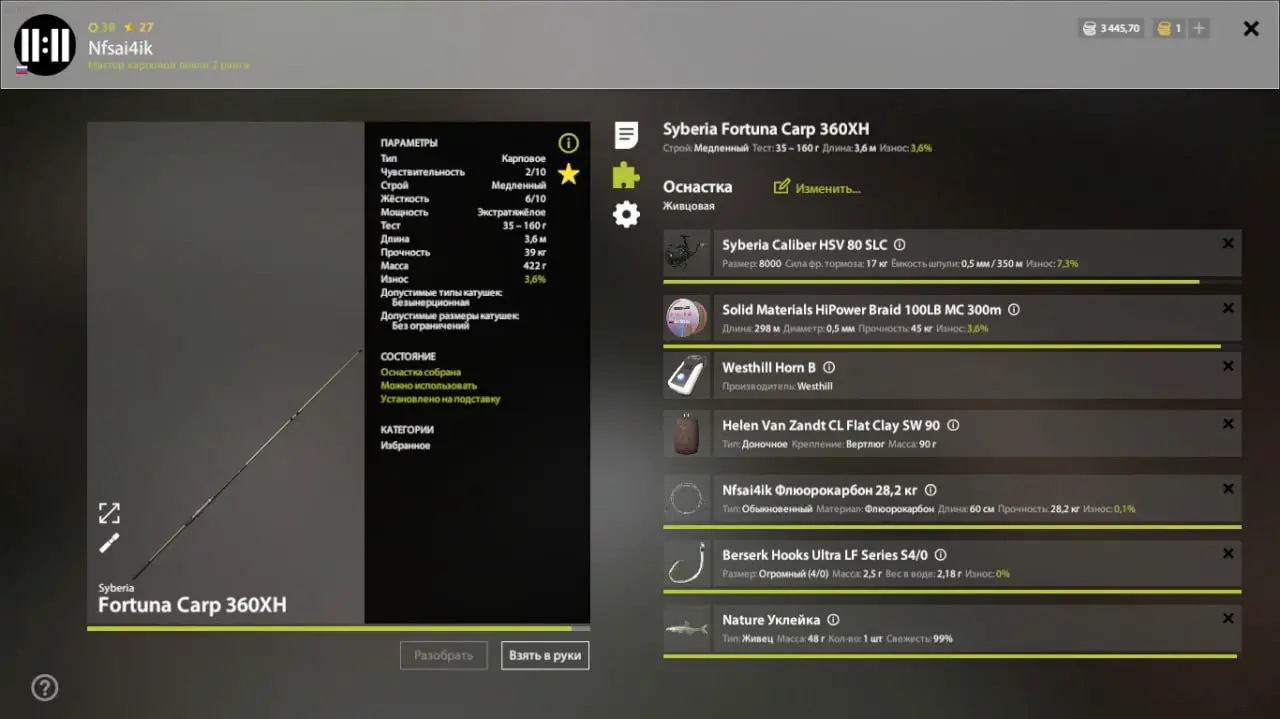Screen dimensions: 1280x719
Task: Click the player avatar logo
Action: pyautogui.click(x=44, y=45)
